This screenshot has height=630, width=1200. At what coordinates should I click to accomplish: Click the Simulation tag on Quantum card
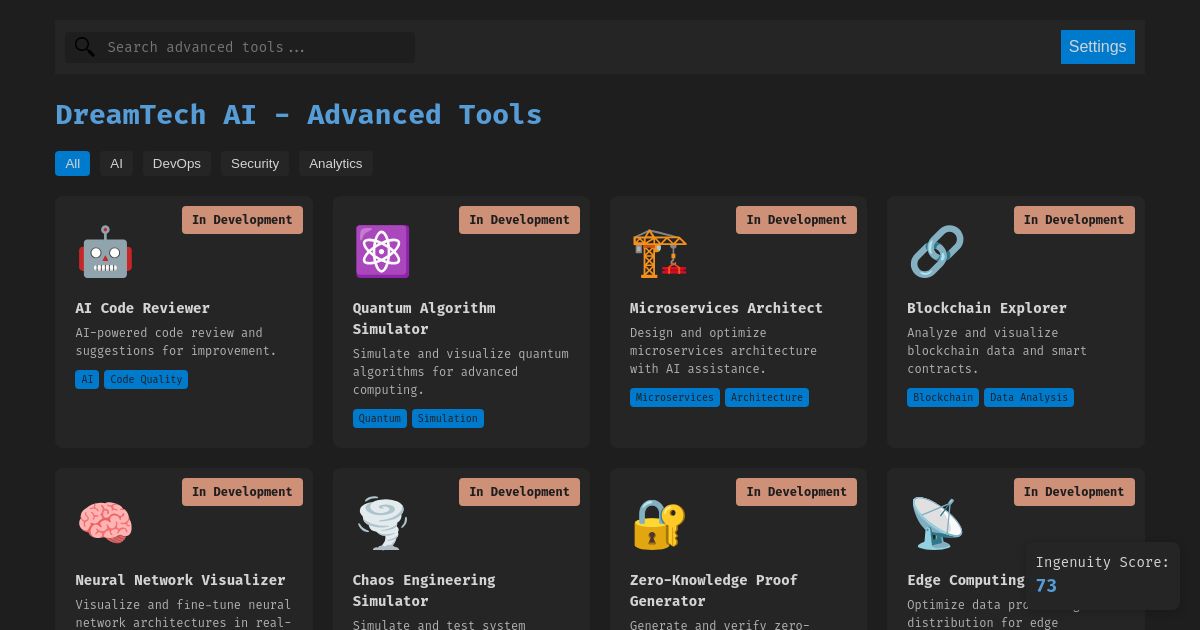pyautogui.click(x=447, y=418)
